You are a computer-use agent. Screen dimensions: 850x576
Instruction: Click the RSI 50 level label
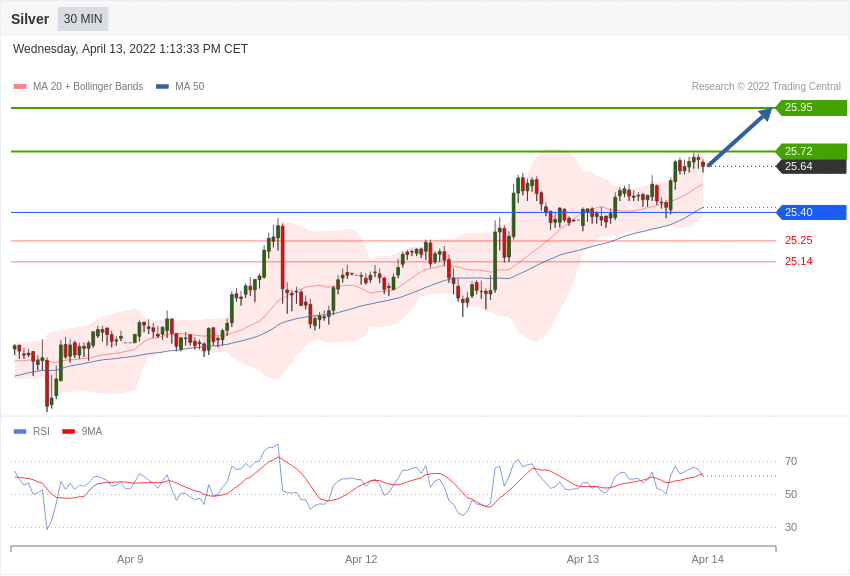[x=791, y=494]
